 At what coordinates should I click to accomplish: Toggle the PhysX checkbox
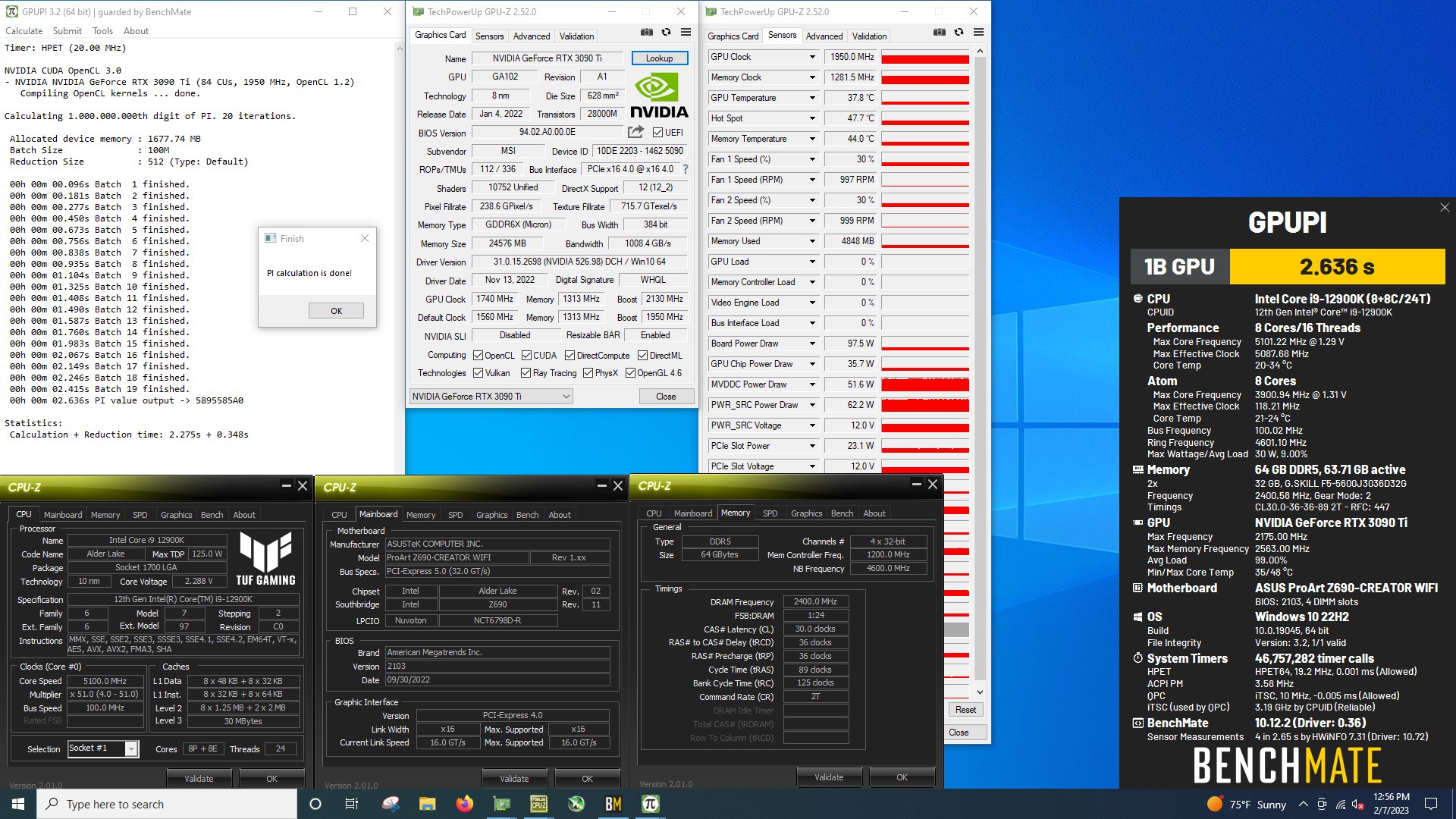(588, 373)
